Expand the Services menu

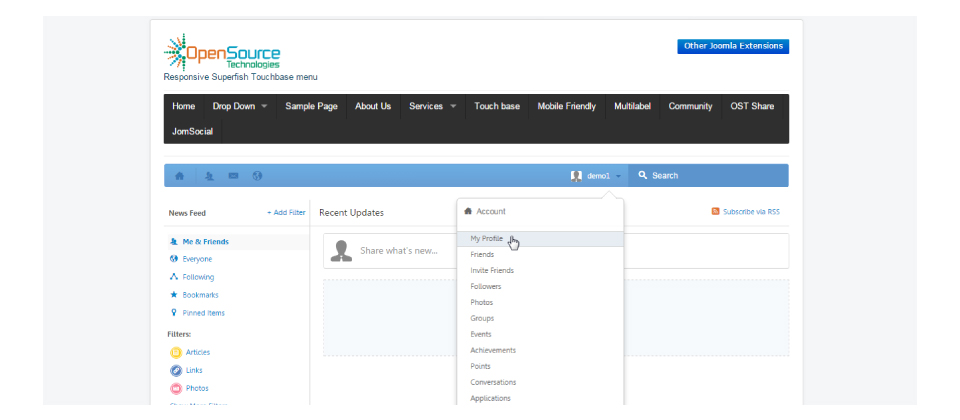click(x=432, y=106)
